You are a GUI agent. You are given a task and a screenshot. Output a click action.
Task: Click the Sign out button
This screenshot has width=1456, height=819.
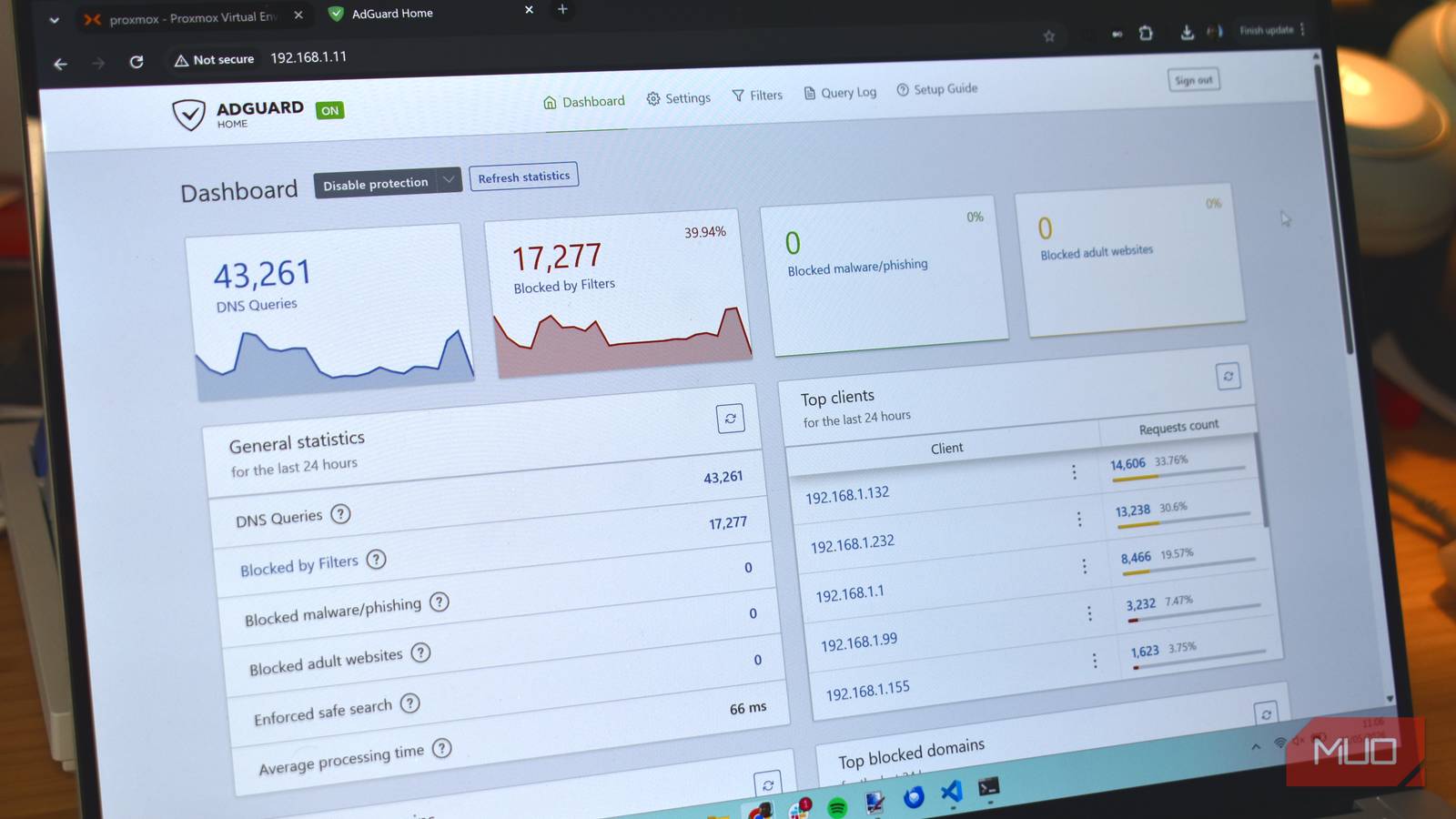point(1193,80)
